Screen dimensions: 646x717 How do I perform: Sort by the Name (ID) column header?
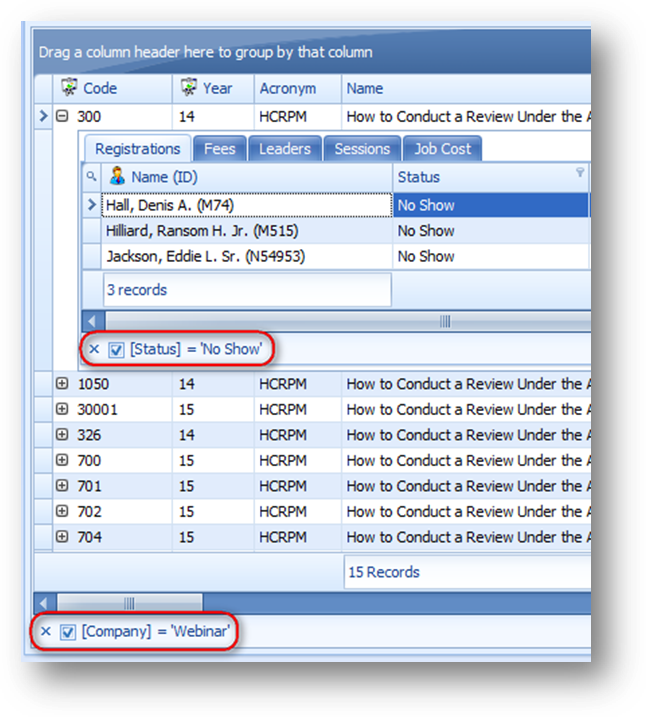[x=246, y=177]
